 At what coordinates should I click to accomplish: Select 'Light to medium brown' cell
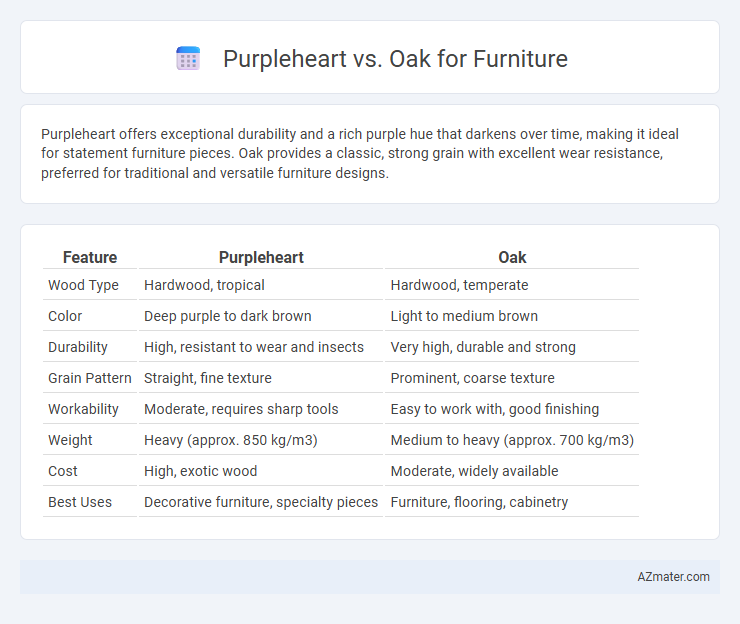464,316
